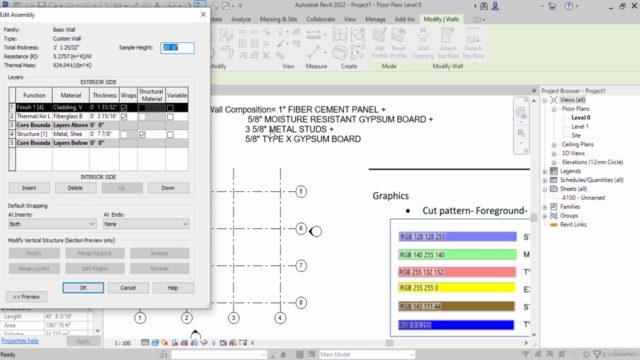Image resolution: width=640 pixels, height=360 pixels.
Task: Click the 2D steering wheel navigation icon
Action: point(521,112)
